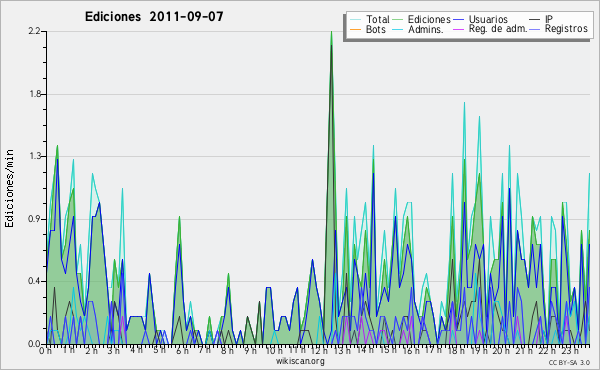The image size is (600, 370).
Task: Click the y-axis value 1.8
Action: pos(34,94)
